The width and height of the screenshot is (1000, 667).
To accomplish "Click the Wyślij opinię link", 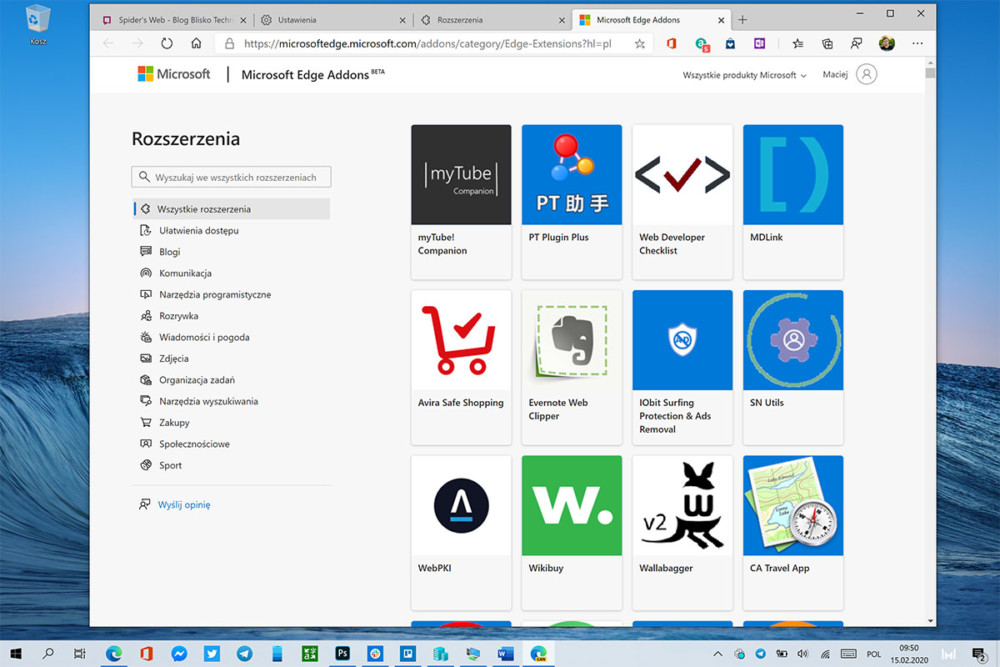I will pyautogui.click(x=184, y=504).
